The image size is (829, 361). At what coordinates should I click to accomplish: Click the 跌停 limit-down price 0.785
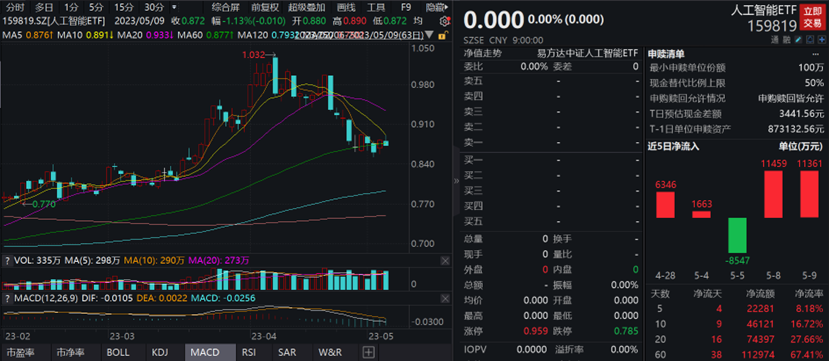627,331
